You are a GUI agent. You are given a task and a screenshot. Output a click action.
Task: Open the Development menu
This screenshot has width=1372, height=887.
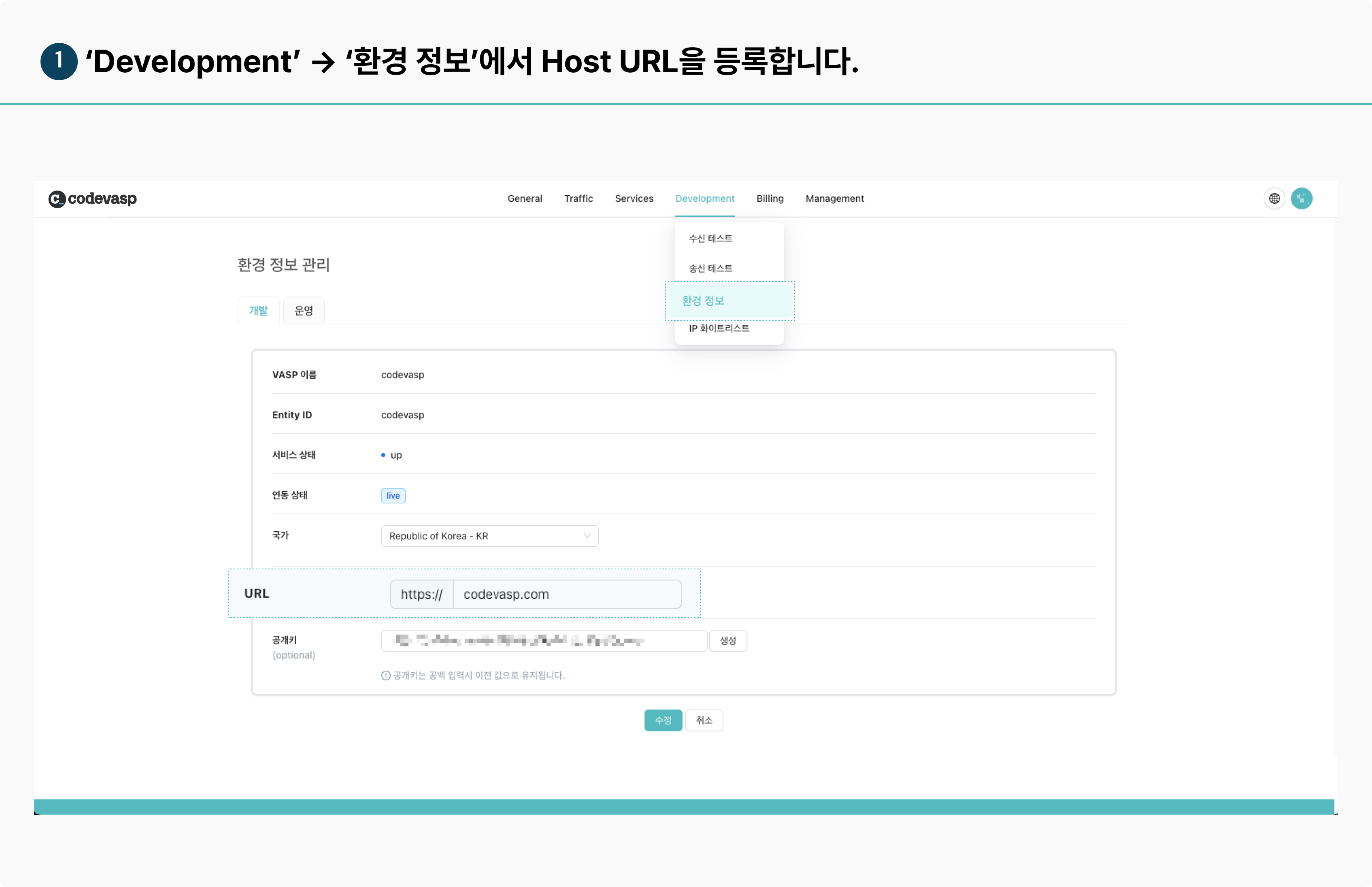(x=704, y=199)
